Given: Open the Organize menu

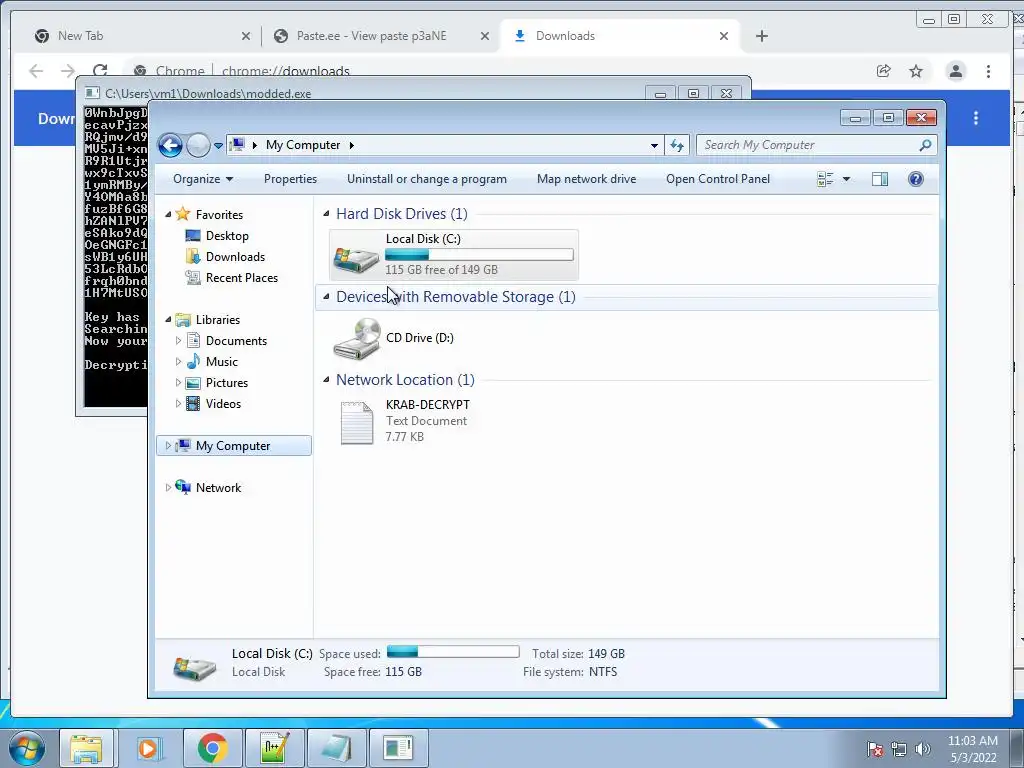Looking at the screenshot, I should click(x=202, y=179).
